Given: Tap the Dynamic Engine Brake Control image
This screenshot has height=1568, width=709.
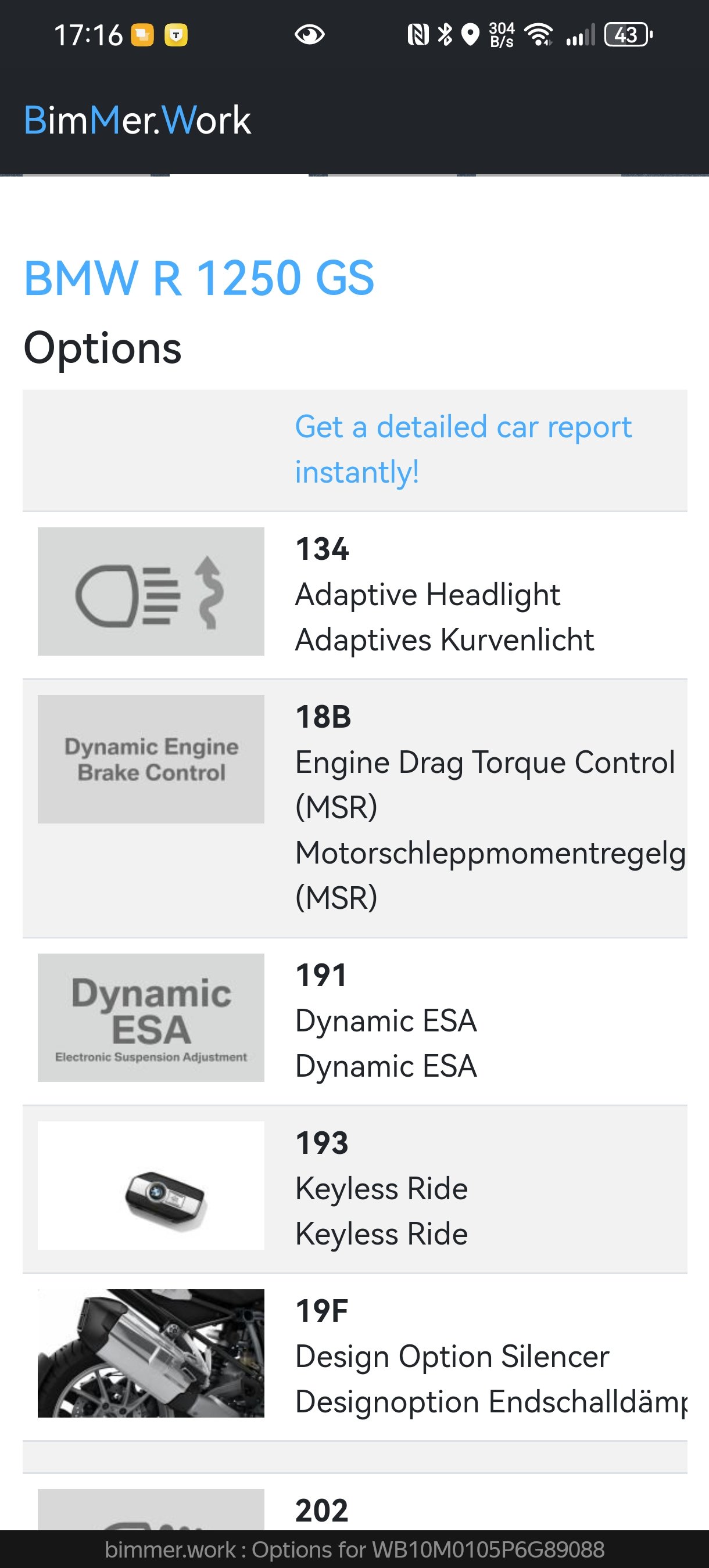Looking at the screenshot, I should [151, 759].
